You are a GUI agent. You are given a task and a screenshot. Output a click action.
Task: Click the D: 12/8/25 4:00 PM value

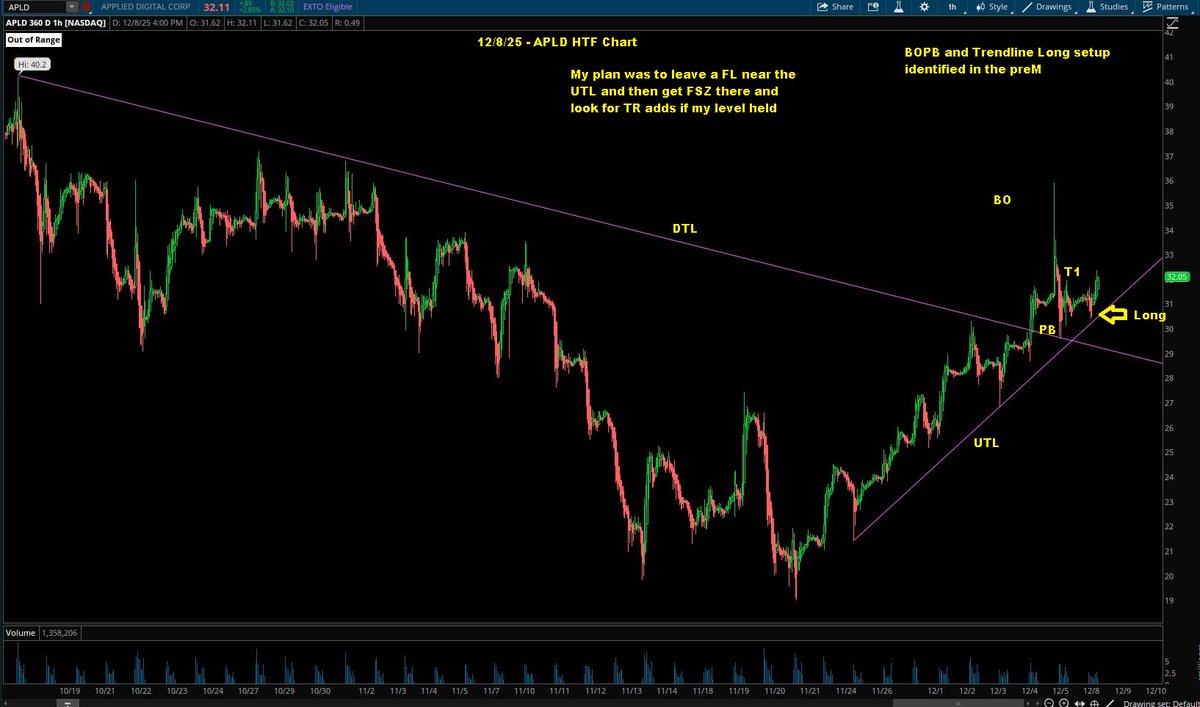148,23
